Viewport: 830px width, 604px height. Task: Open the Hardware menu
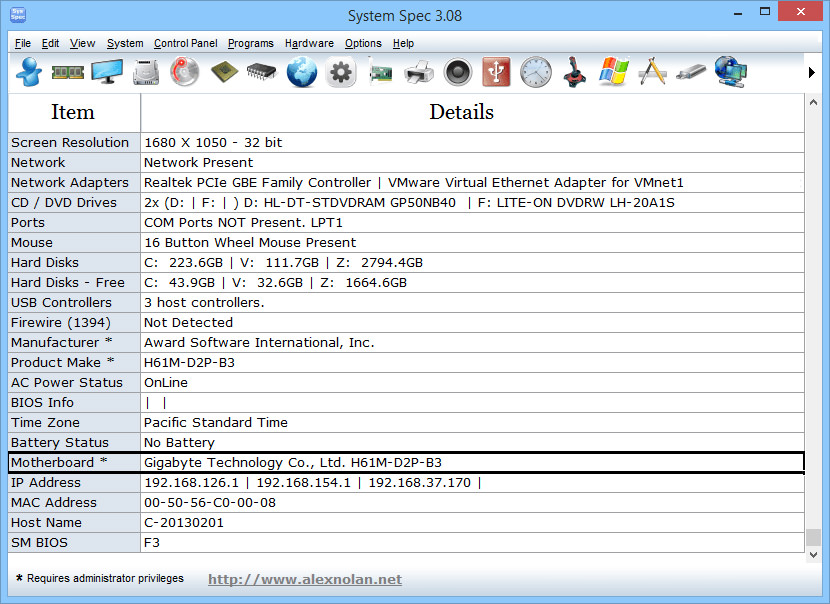tap(309, 43)
